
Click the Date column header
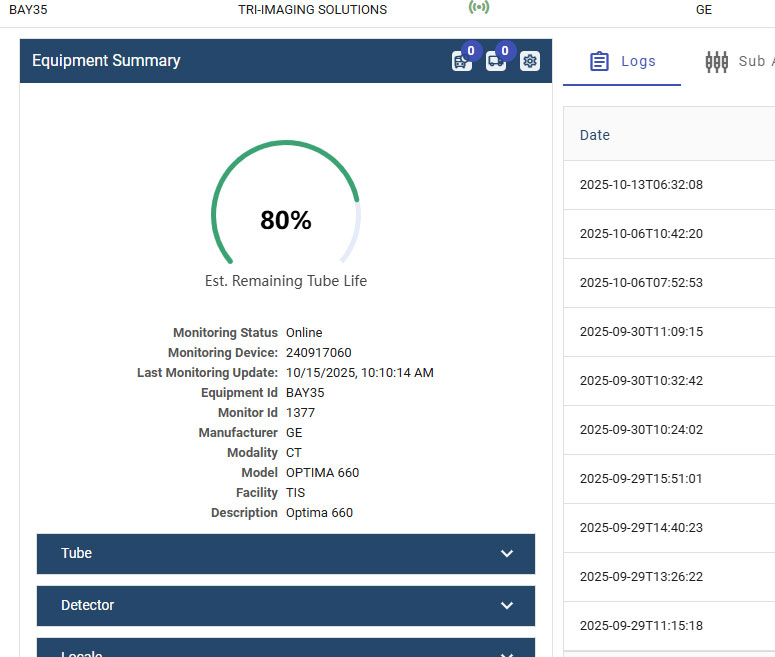pyautogui.click(x=595, y=135)
